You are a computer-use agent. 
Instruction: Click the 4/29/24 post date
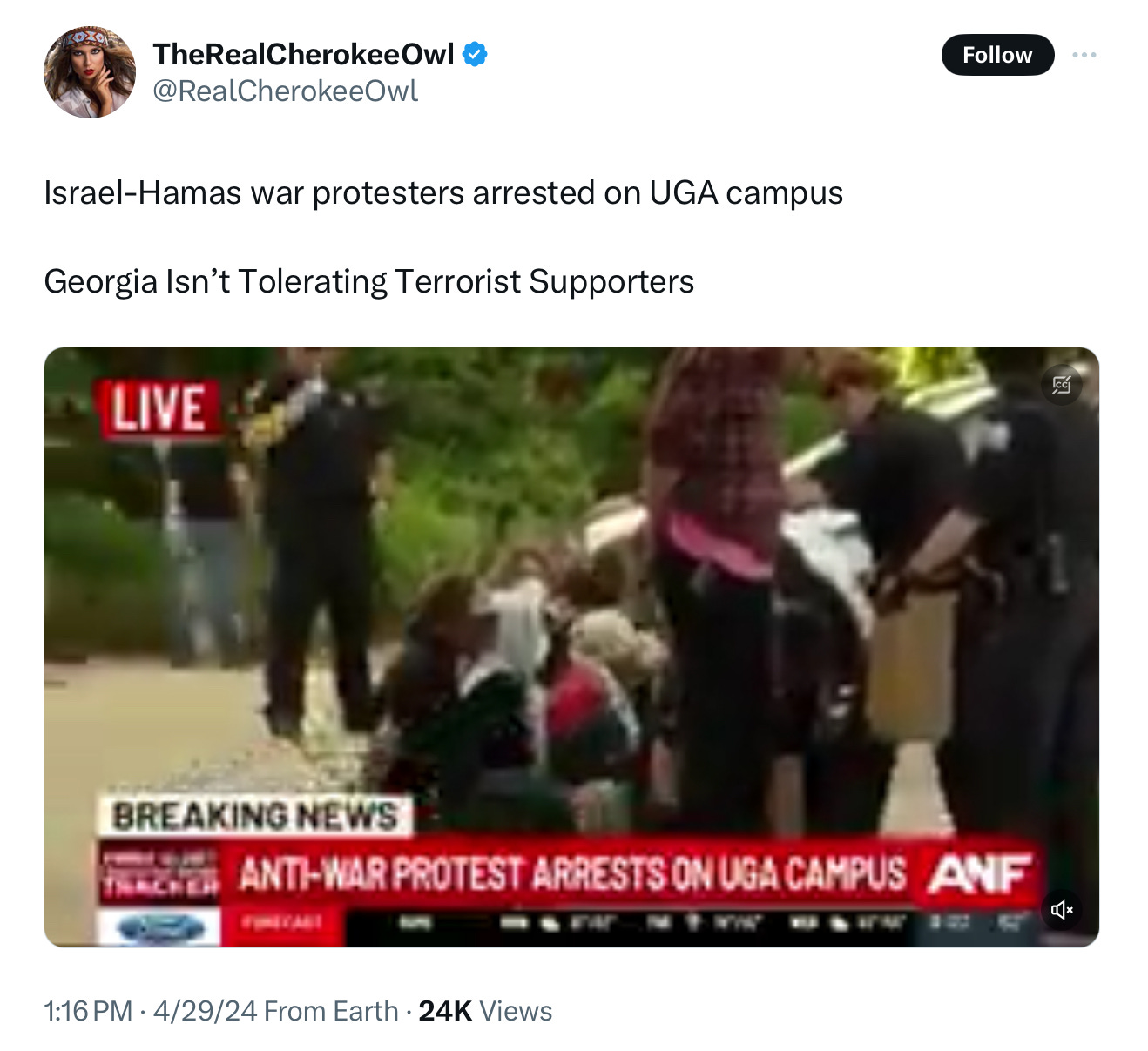(205, 1011)
